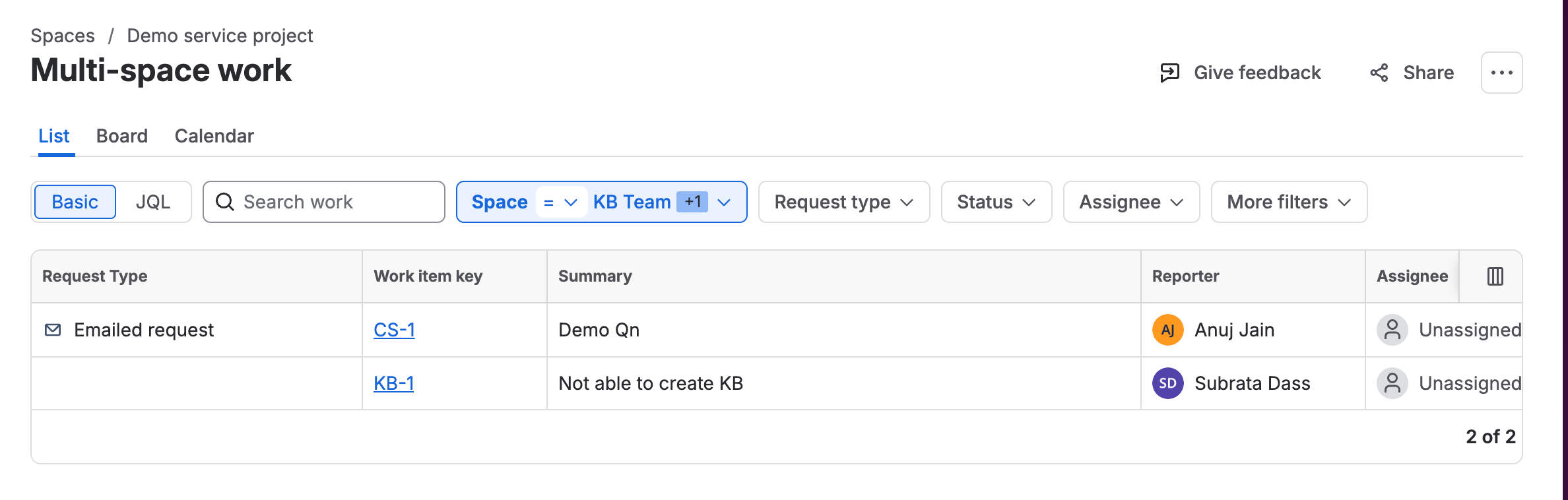Open the CS-1 work item link

pos(395,330)
